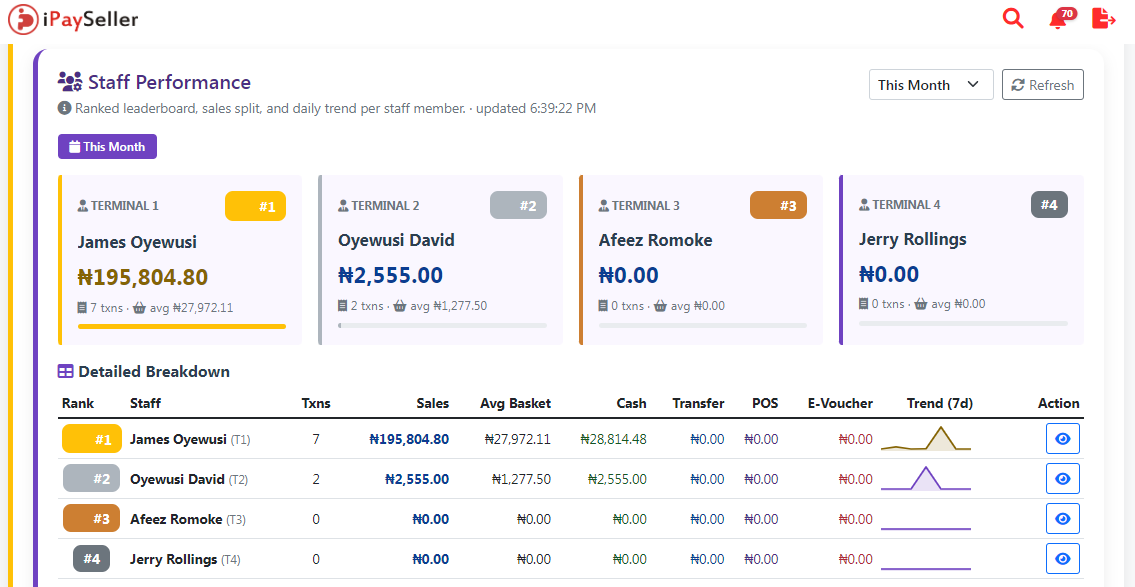Click the gold #1 rank badge in table

[92, 439]
